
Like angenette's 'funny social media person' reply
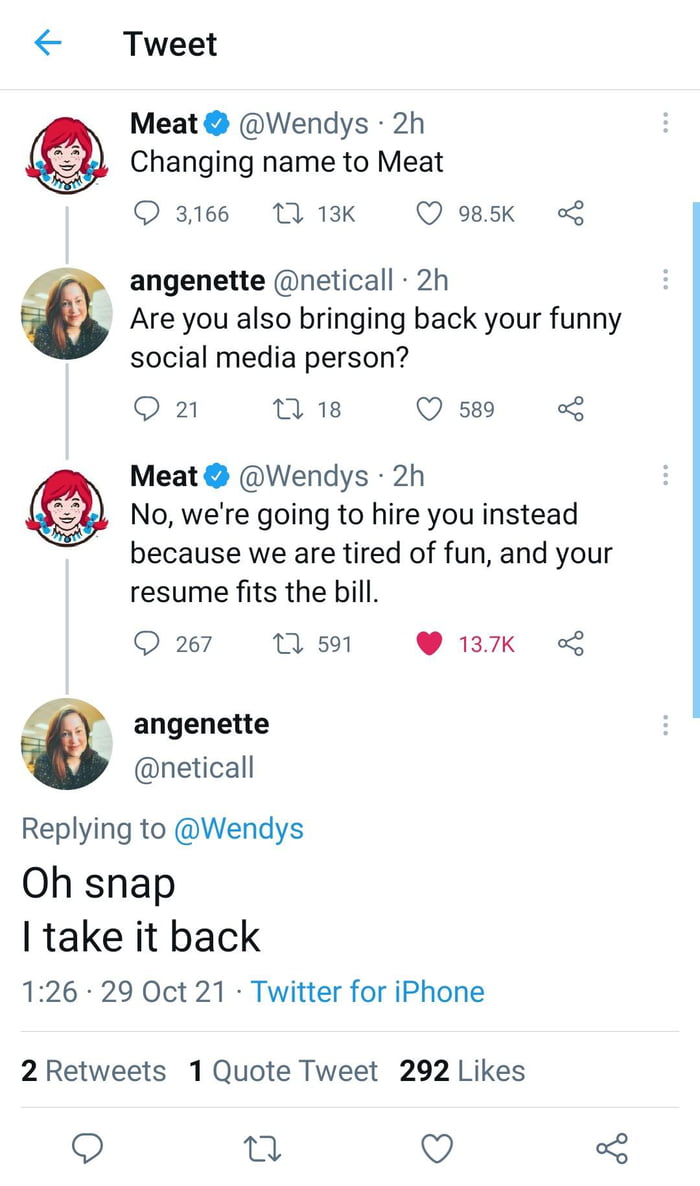(x=429, y=409)
